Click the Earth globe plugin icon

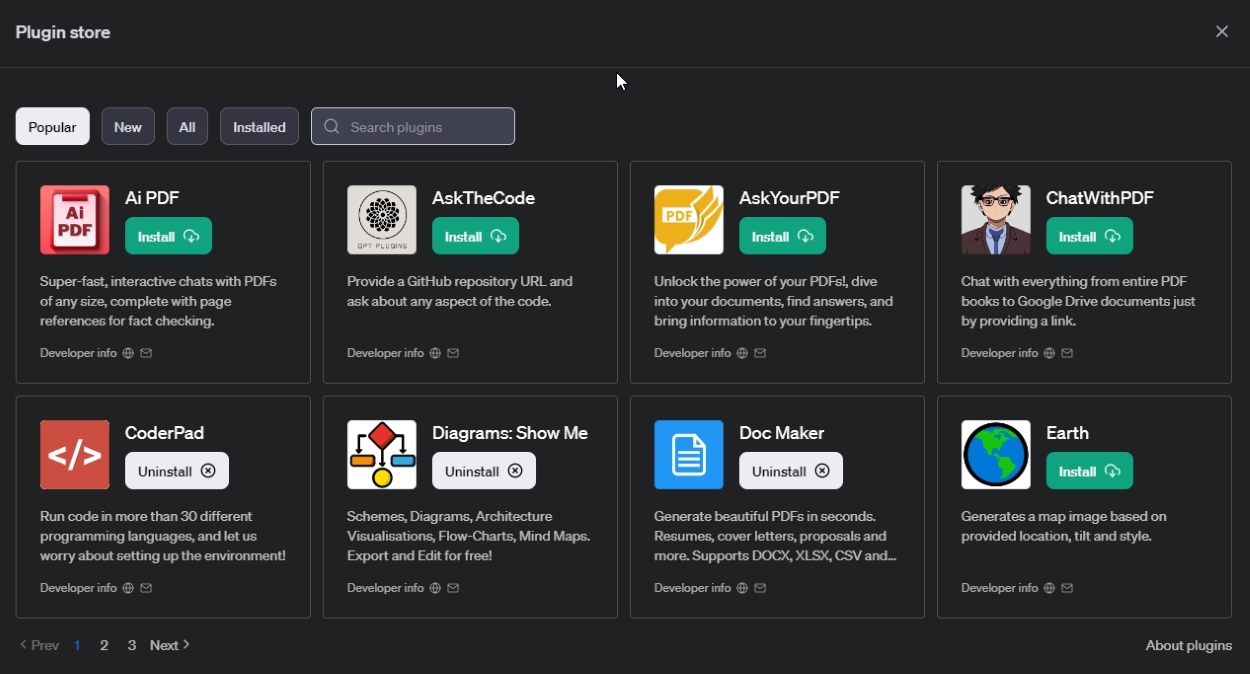pos(996,455)
